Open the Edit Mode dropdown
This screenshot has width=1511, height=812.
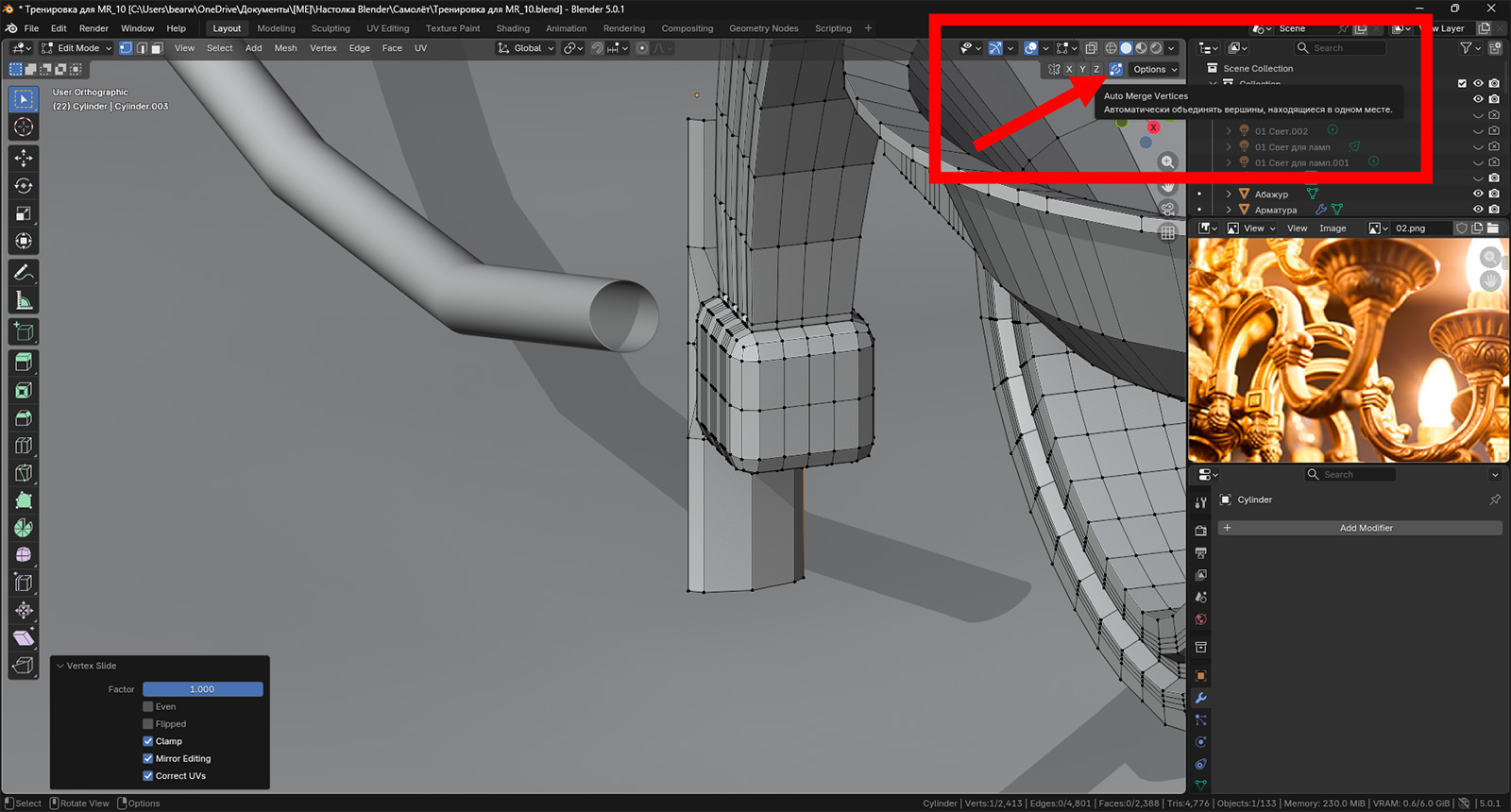(77, 48)
